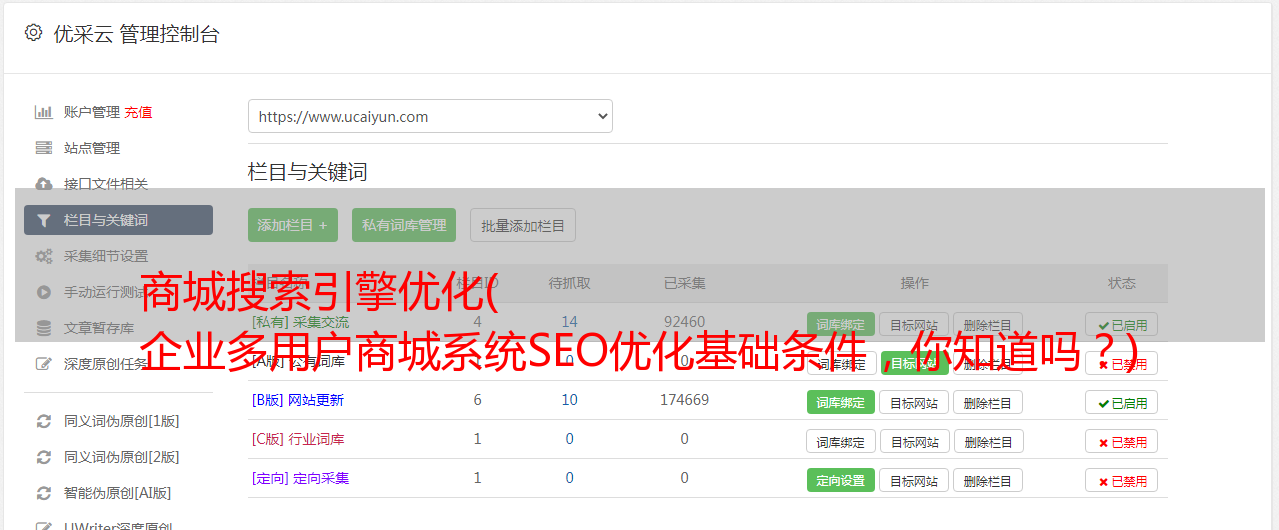The height and width of the screenshot is (530, 1279).
Task: Click the cloud upload icon for 接口文件相关
Action: [43, 184]
